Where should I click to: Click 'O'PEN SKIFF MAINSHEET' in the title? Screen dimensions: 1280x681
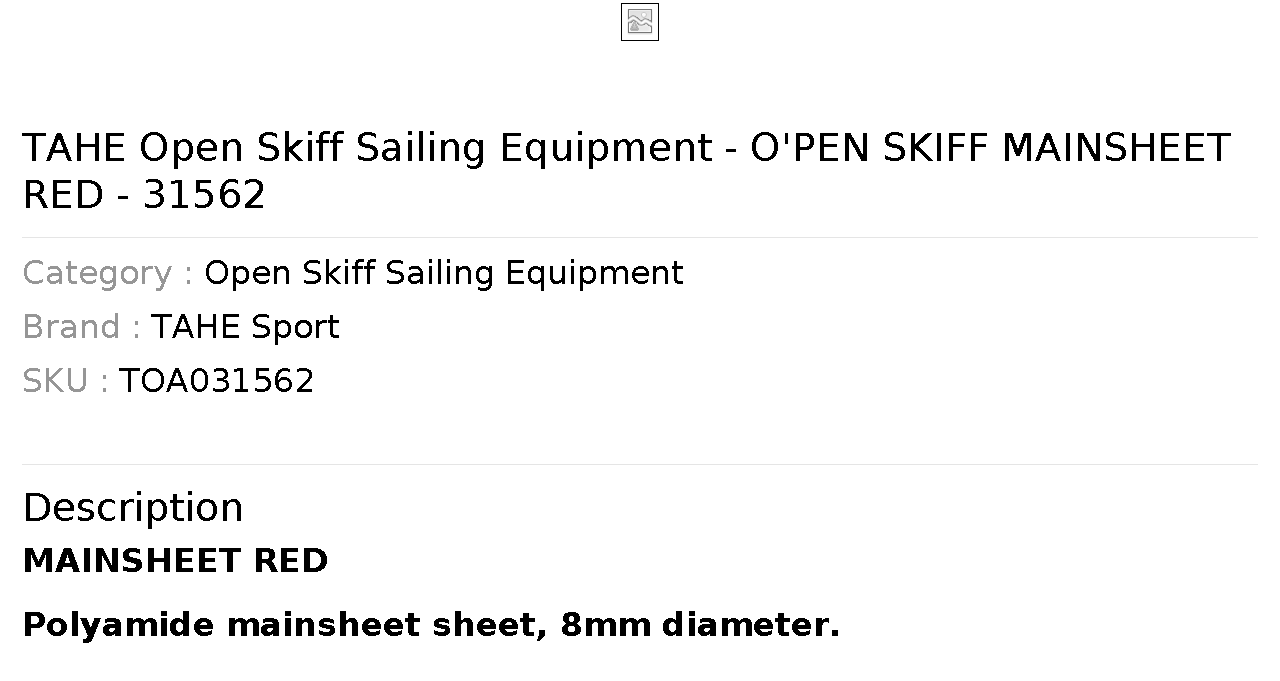click(x=990, y=147)
